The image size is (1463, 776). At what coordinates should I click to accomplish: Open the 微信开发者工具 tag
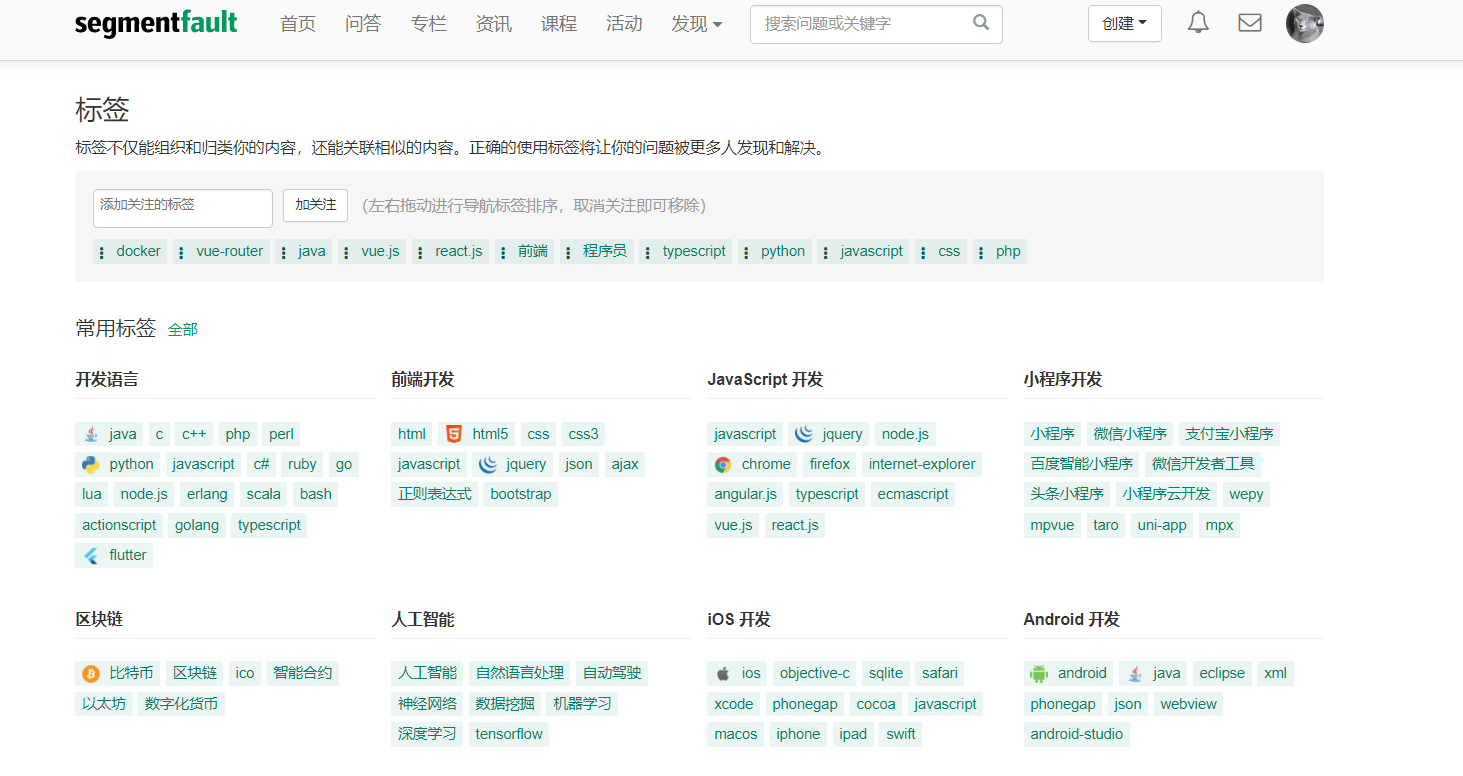pos(1203,464)
